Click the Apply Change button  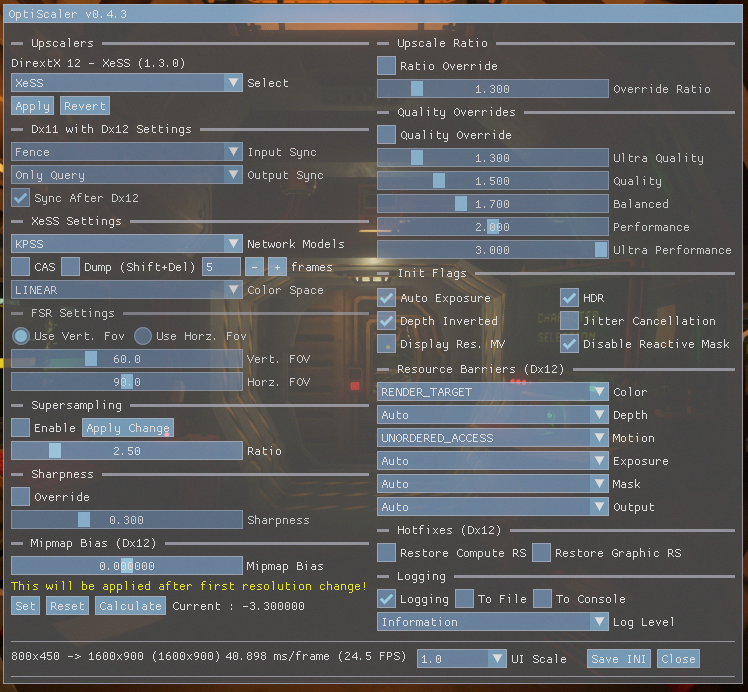[x=128, y=428]
